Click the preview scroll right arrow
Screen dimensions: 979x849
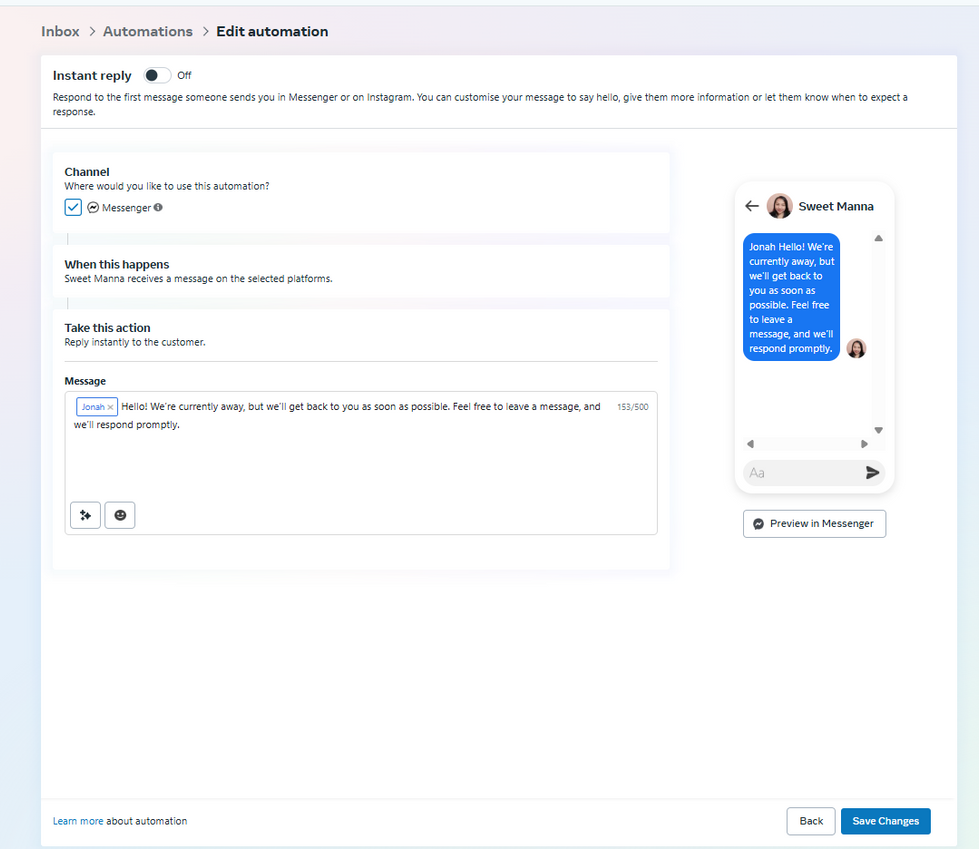tap(864, 444)
